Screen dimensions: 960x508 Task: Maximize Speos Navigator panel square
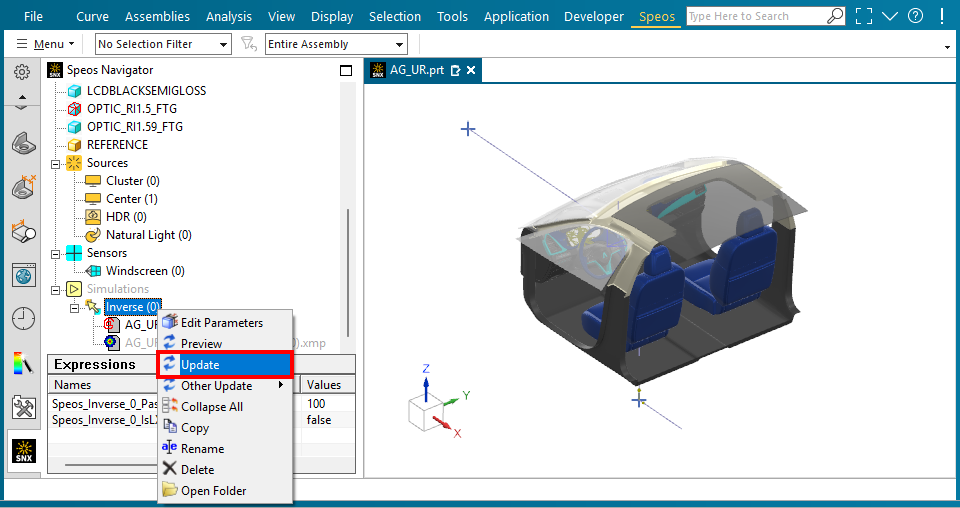click(346, 70)
